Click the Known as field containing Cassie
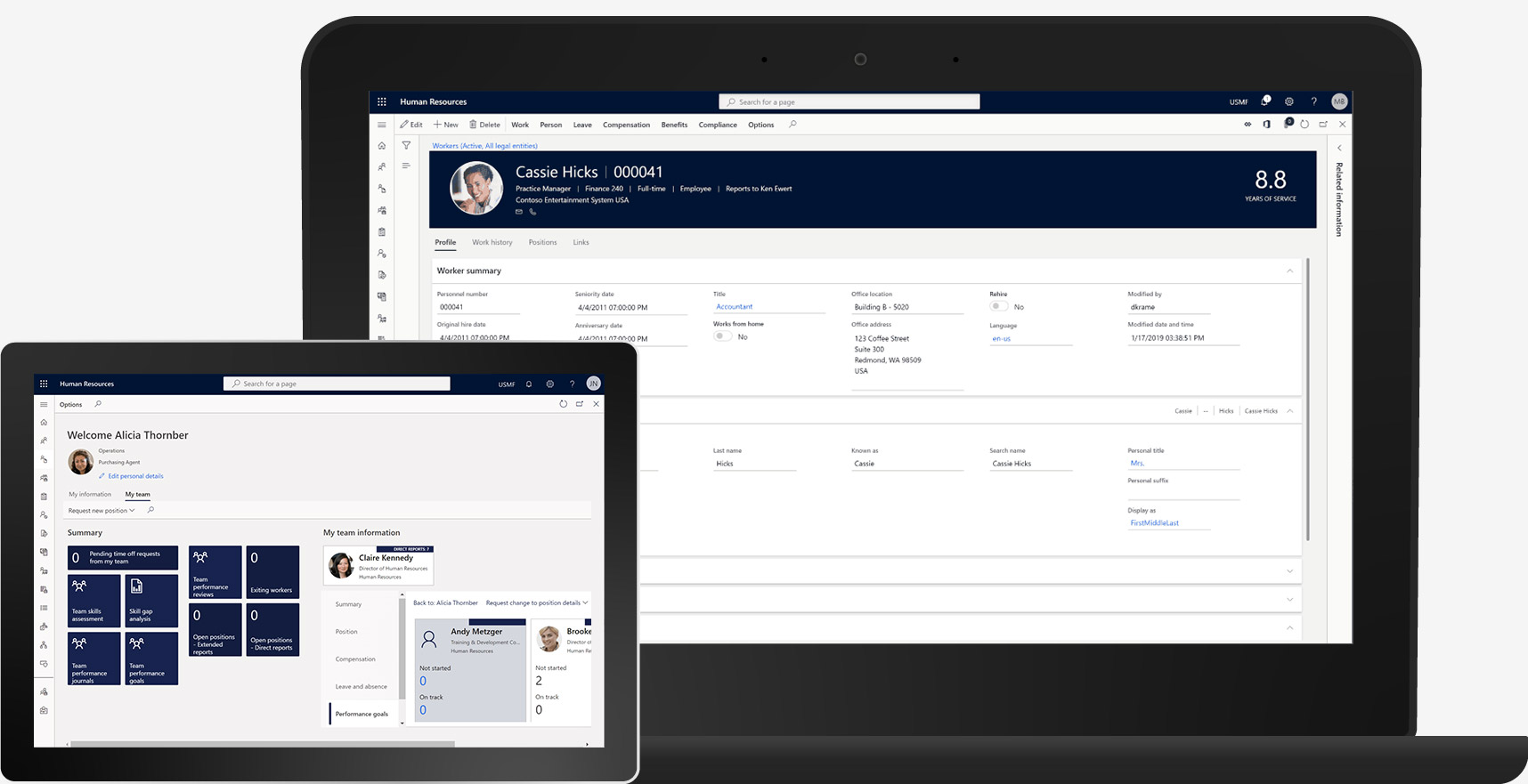This screenshot has height=784, width=1528. (x=906, y=464)
